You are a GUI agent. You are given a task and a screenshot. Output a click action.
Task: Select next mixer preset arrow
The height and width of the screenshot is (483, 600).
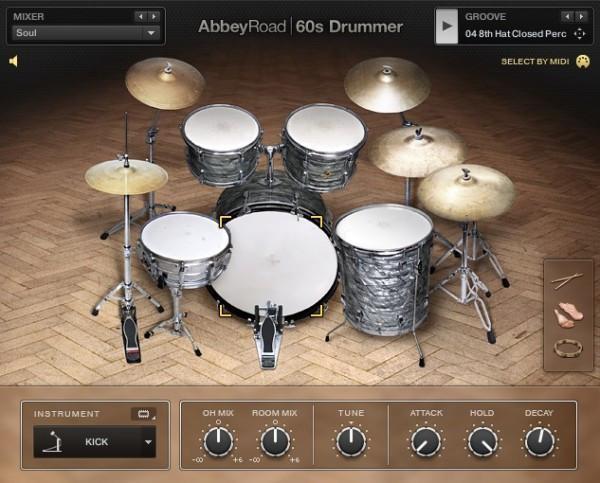click(x=154, y=16)
